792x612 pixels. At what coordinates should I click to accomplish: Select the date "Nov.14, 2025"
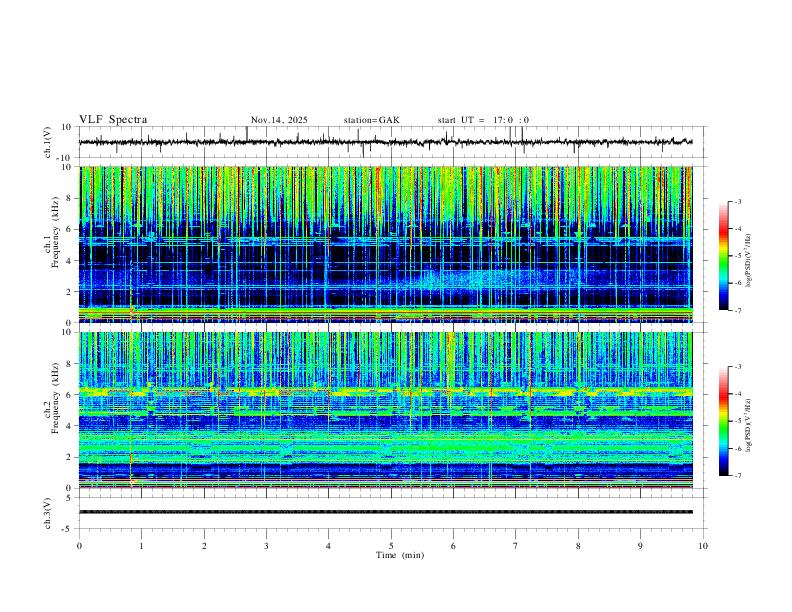coord(279,120)
